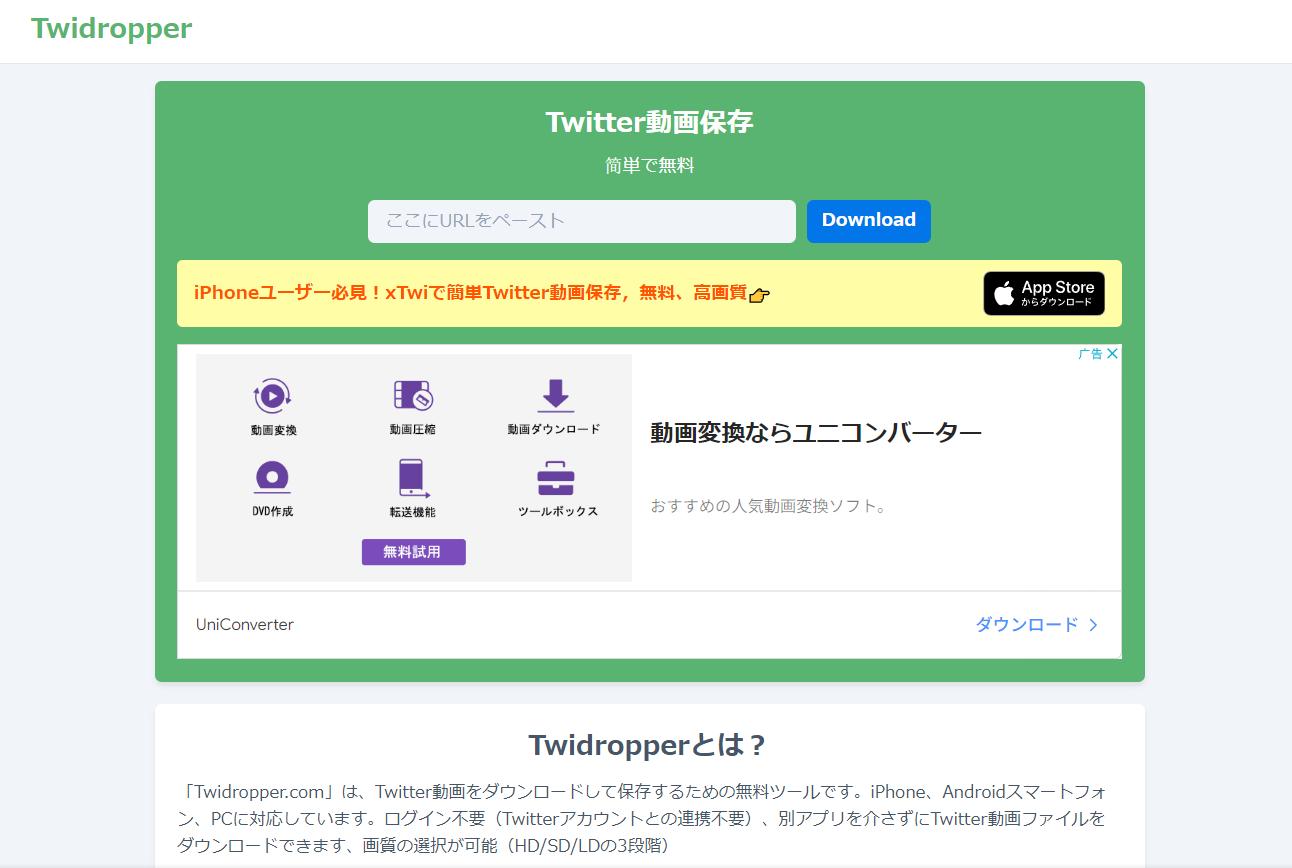
Task: Click the Apple logo inside App Store badge
Action: click(1004, 294)
